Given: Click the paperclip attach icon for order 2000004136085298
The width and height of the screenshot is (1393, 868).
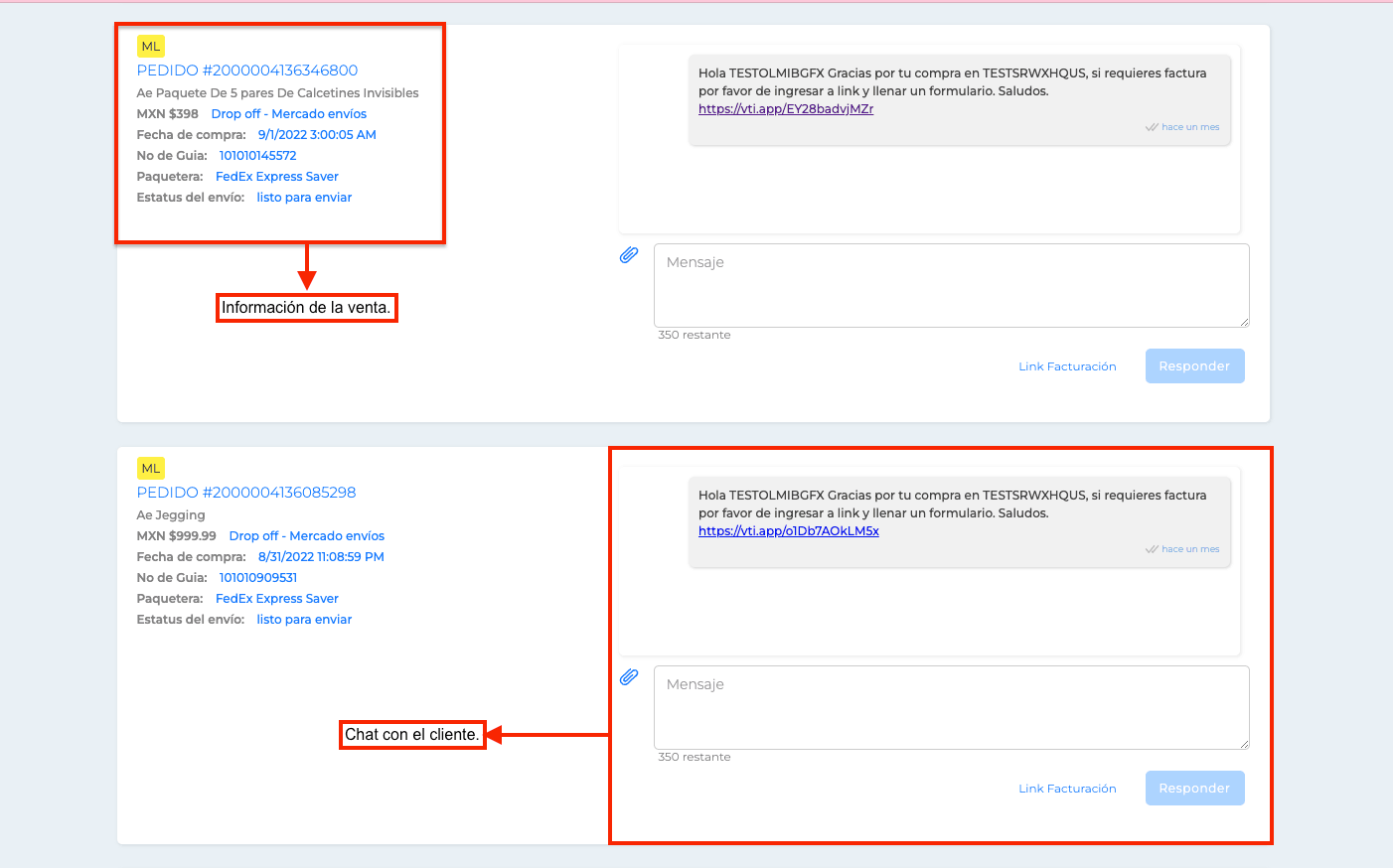Looking at the screenshot, I should point(629,677).
